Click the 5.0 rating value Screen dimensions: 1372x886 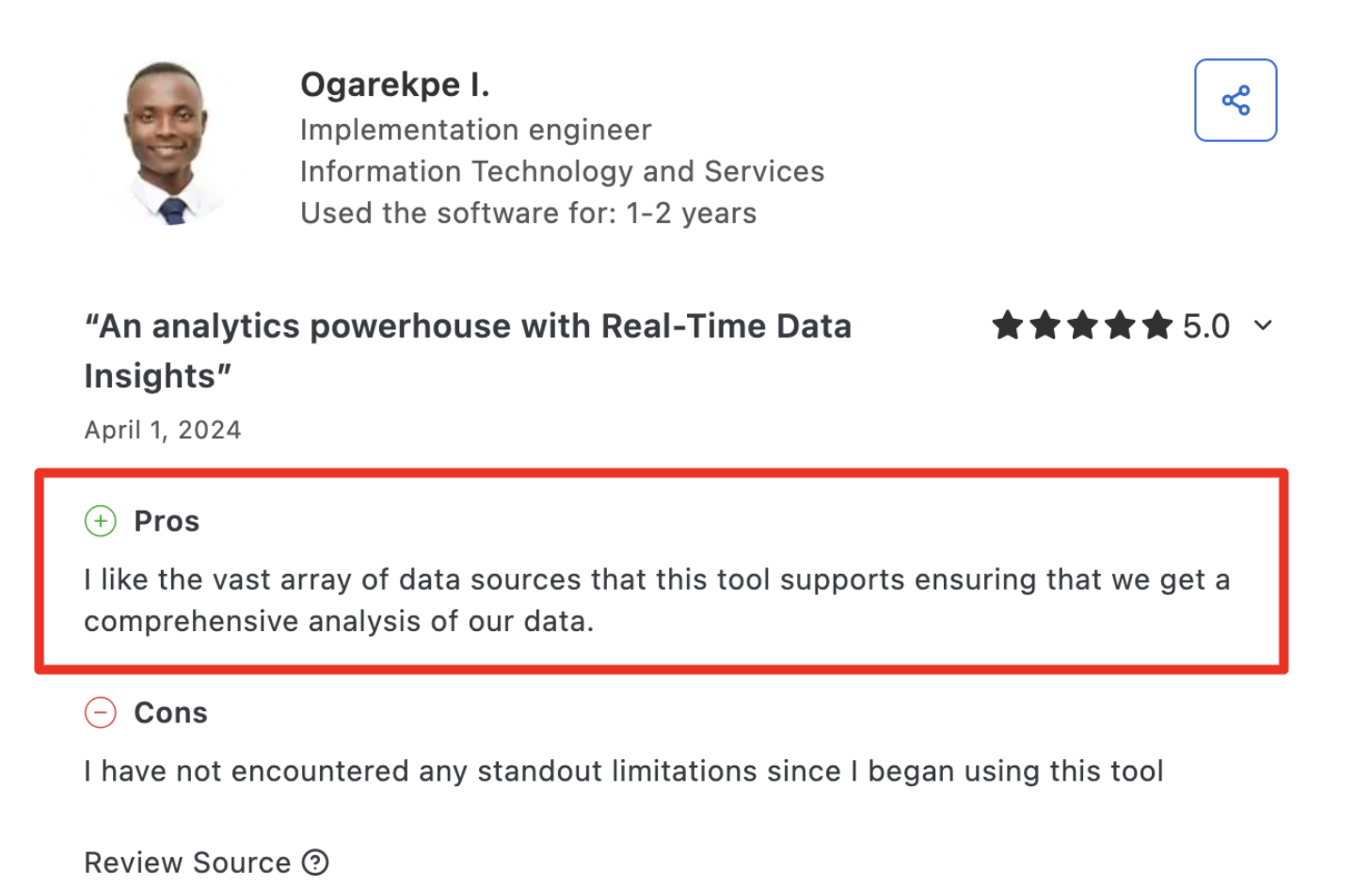1207,325
